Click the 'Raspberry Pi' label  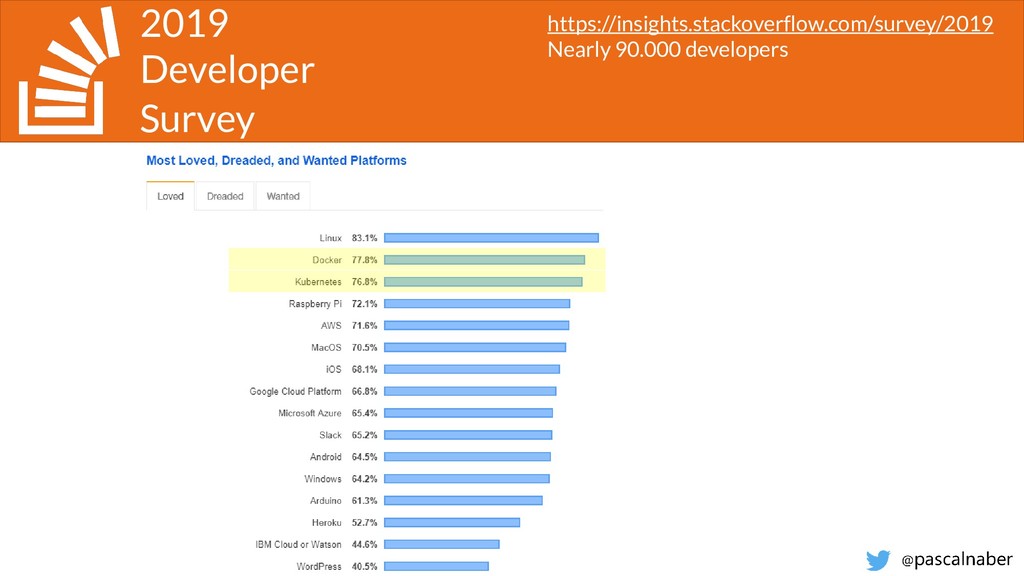[315, 304]
